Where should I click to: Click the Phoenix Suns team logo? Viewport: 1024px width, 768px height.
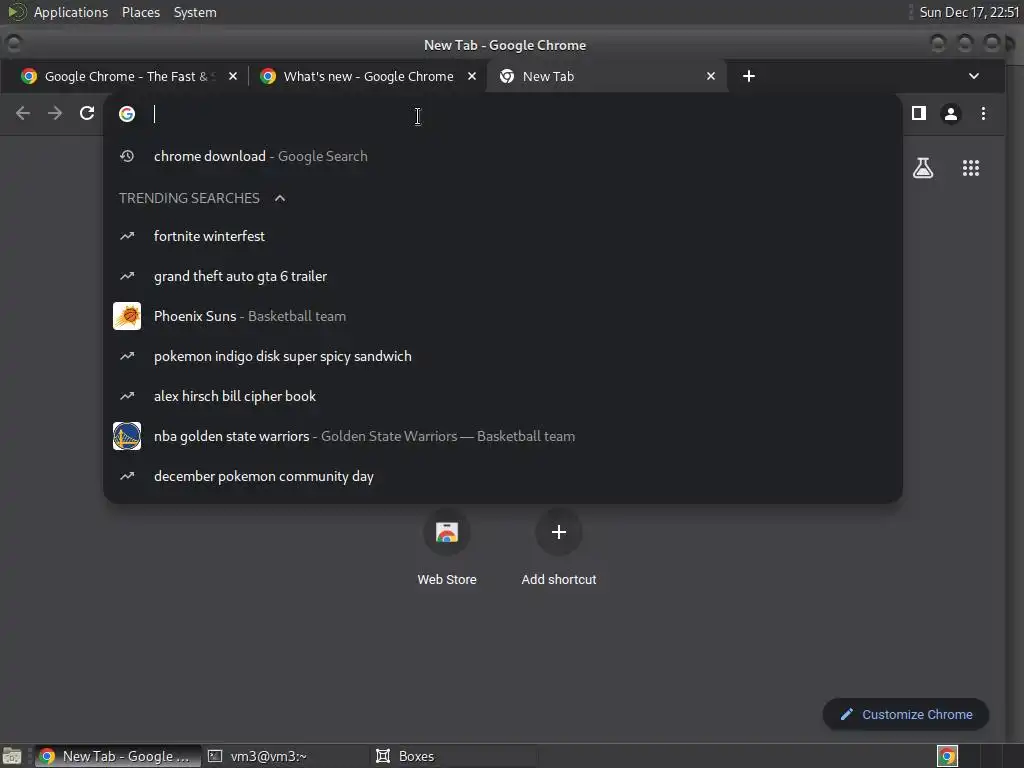click(127, 316)
